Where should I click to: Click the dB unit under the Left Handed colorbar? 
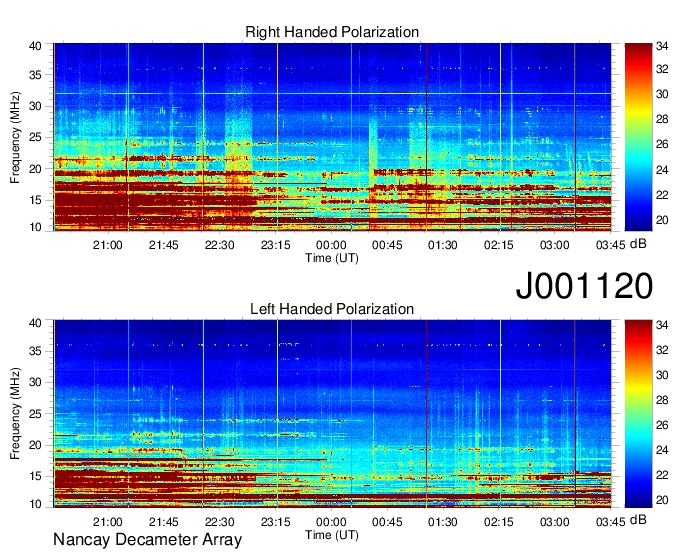point(638,519)
